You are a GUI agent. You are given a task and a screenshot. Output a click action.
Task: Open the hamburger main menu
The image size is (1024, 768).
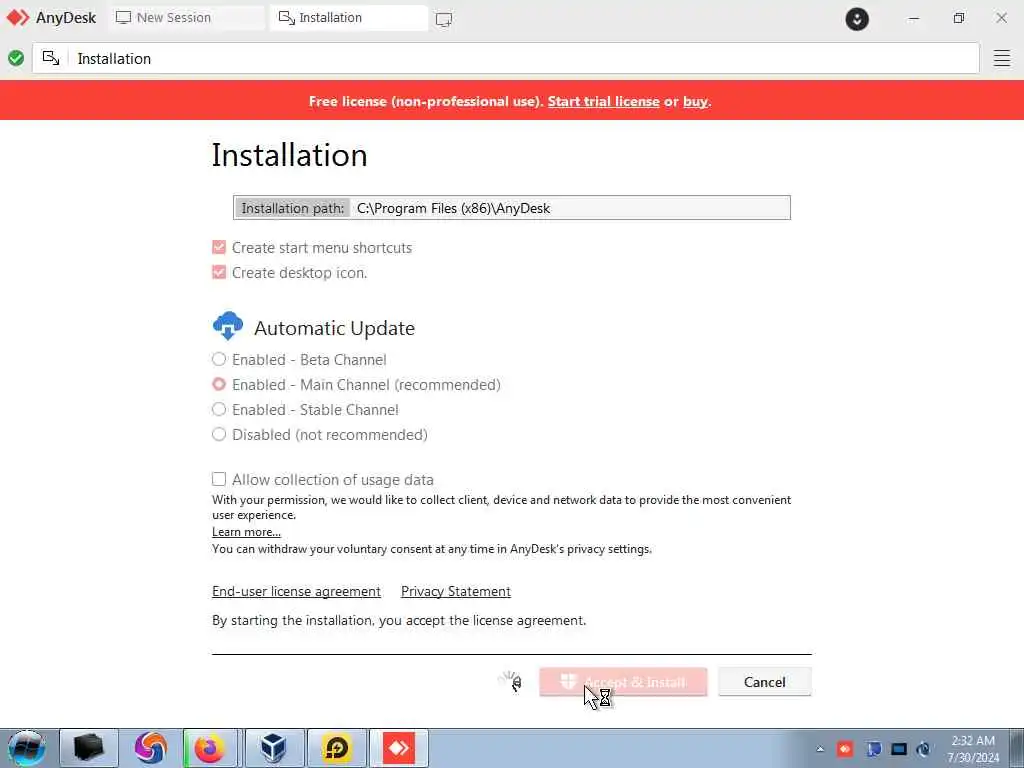click(x=1002, y=58)
